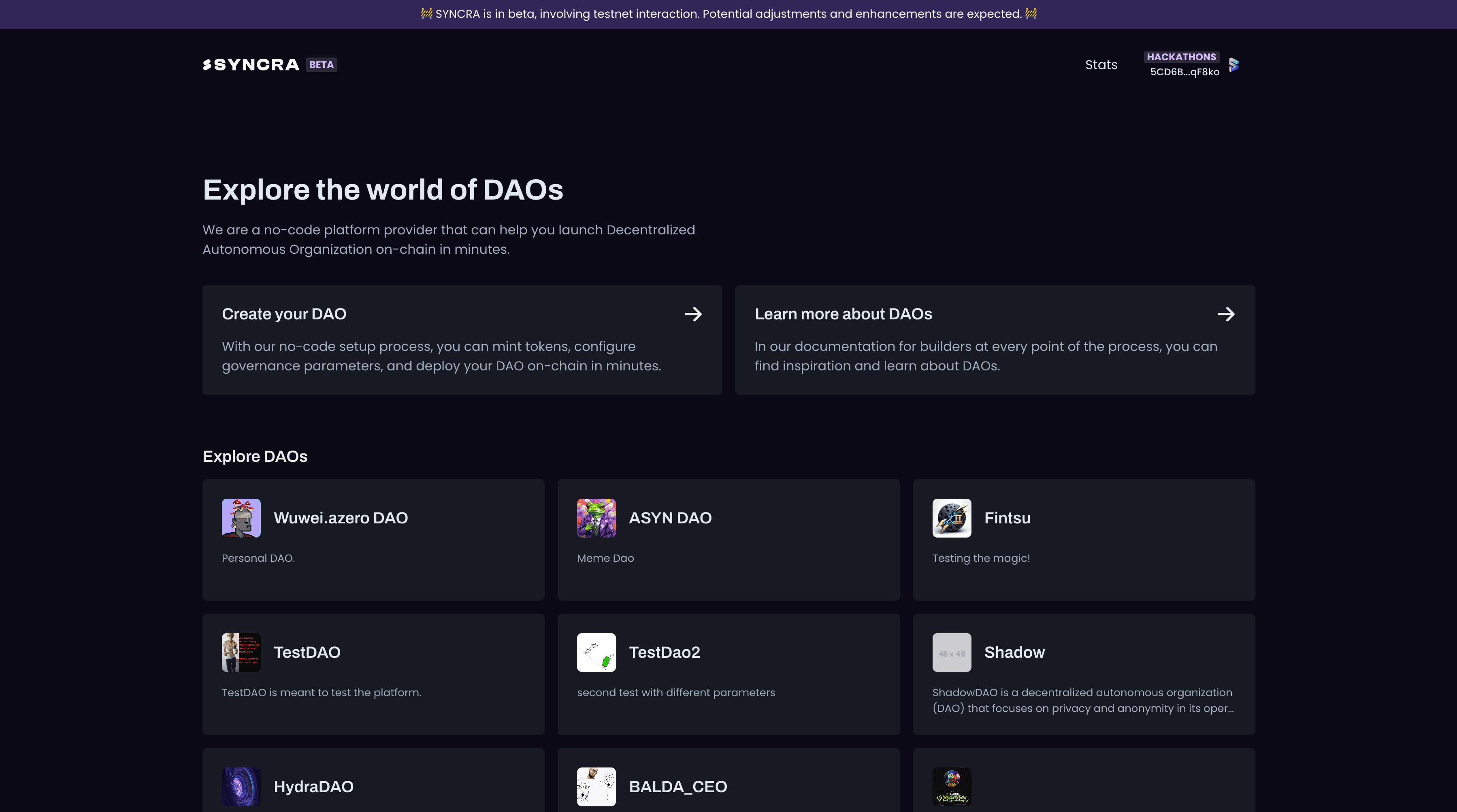Viewport: 1457px width, 812px height.
Task: Click 'TestDAO is meant to test the platform.'
Action: [x=321, y=693]
